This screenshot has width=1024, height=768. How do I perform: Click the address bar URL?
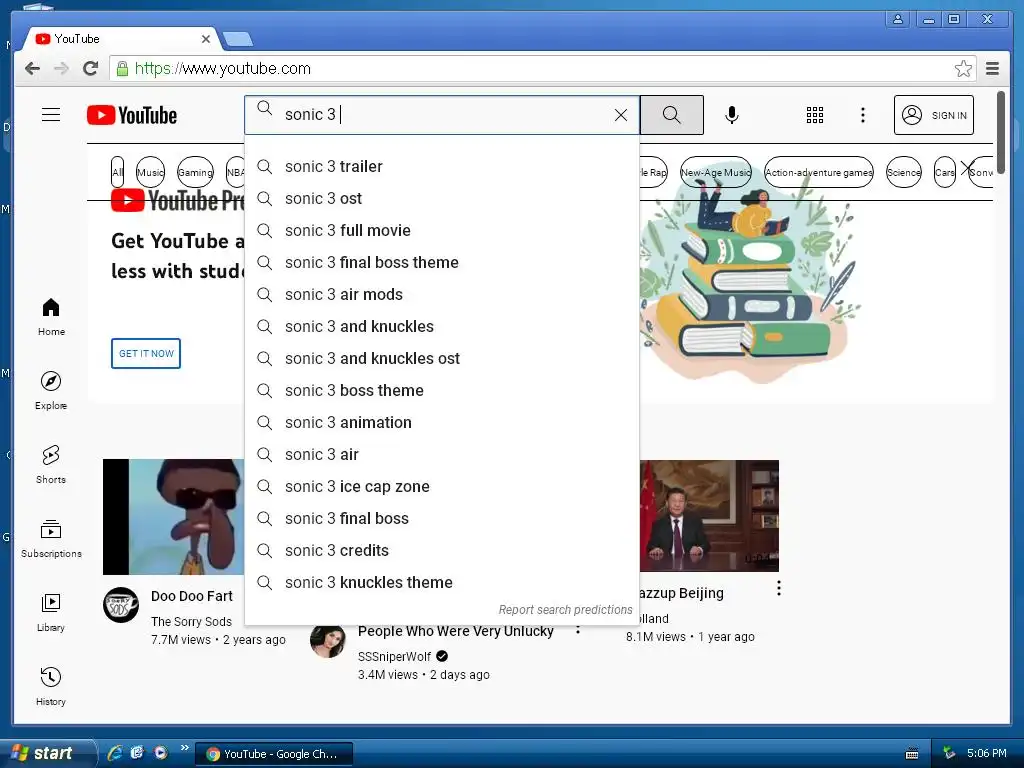[x=223, y=69]
